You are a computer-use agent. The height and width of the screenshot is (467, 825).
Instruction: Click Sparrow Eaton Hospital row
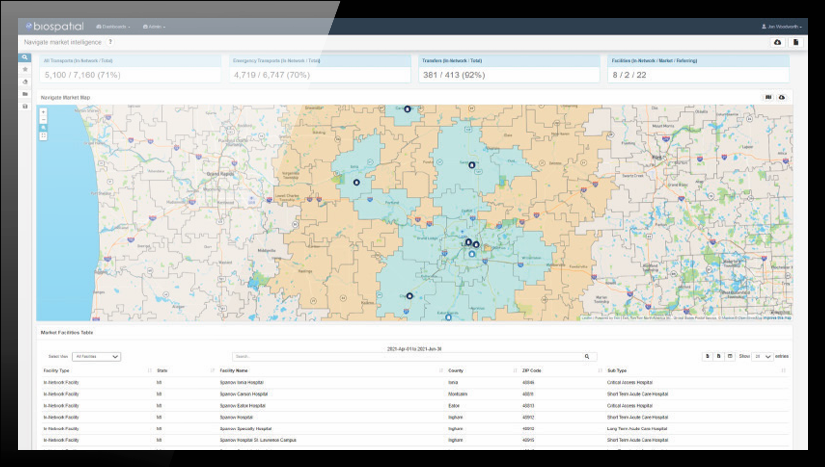[x=415, y=405]
